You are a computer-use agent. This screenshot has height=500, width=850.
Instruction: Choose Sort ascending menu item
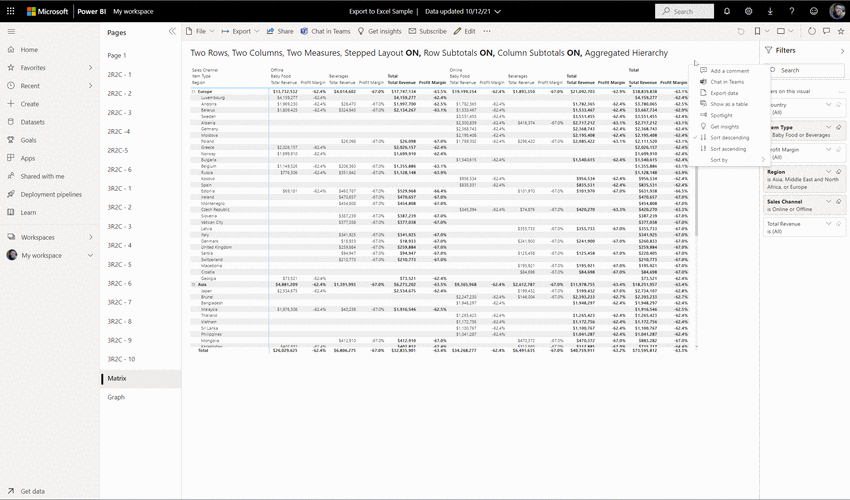click(729, 149)
